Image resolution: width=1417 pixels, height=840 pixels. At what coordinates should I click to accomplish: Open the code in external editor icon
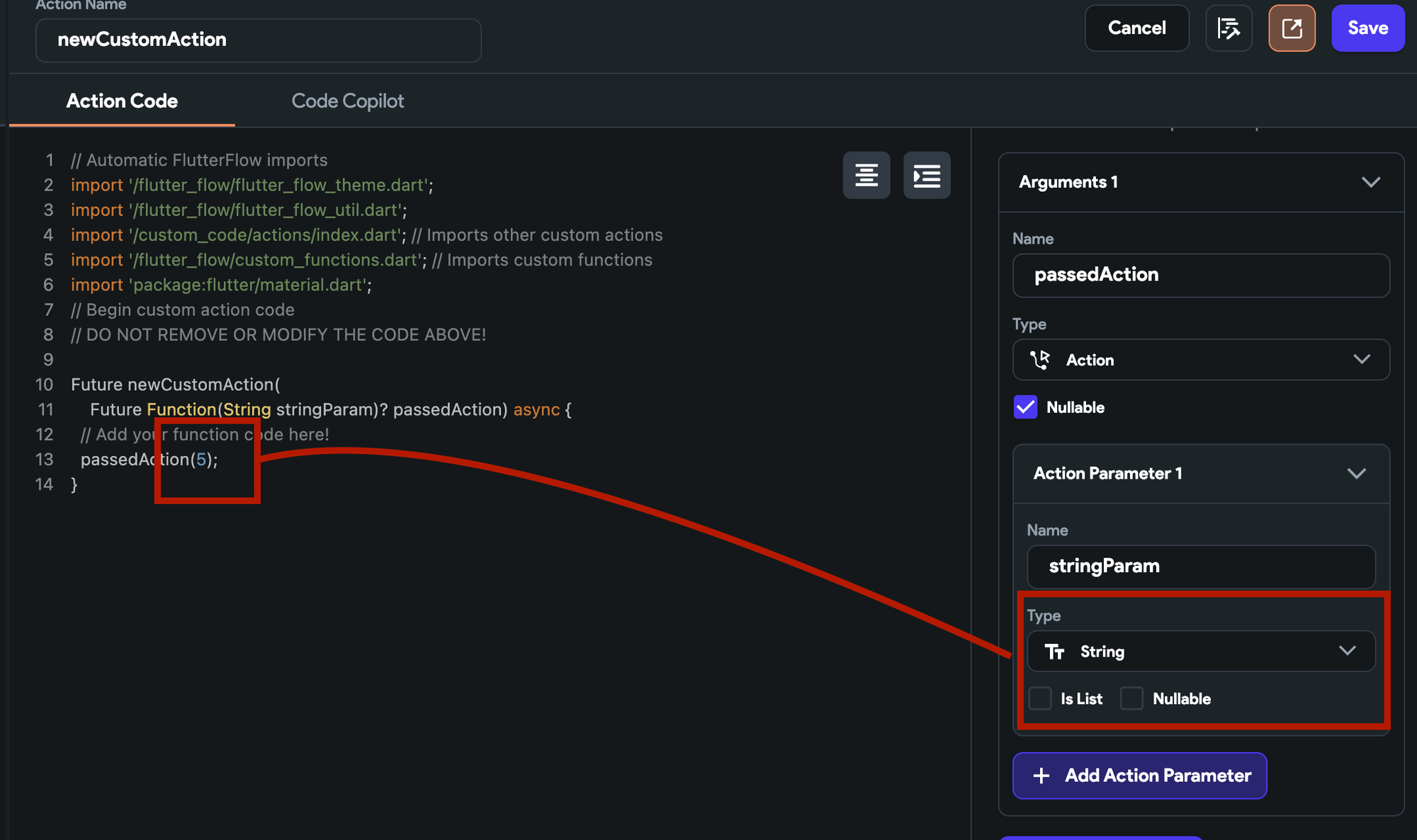(x=1292, y=28)
